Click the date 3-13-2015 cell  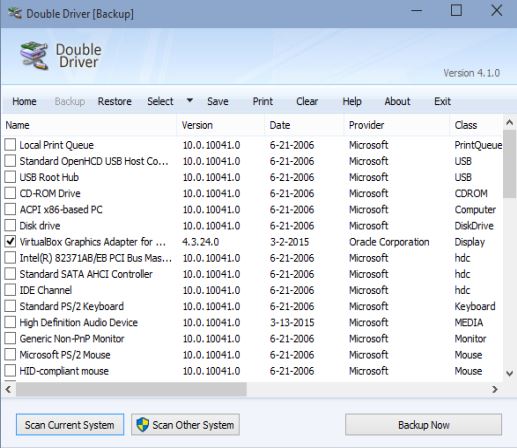coord(292,322)
